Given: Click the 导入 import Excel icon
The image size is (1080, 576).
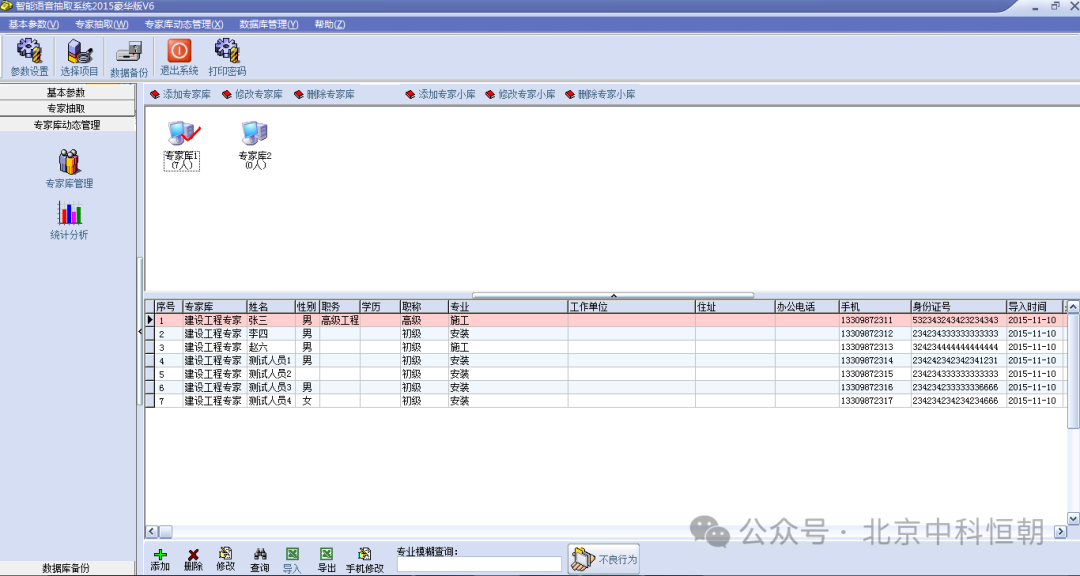Looking at the screenshot, I should pyautogui.click(x=292, y=560).
